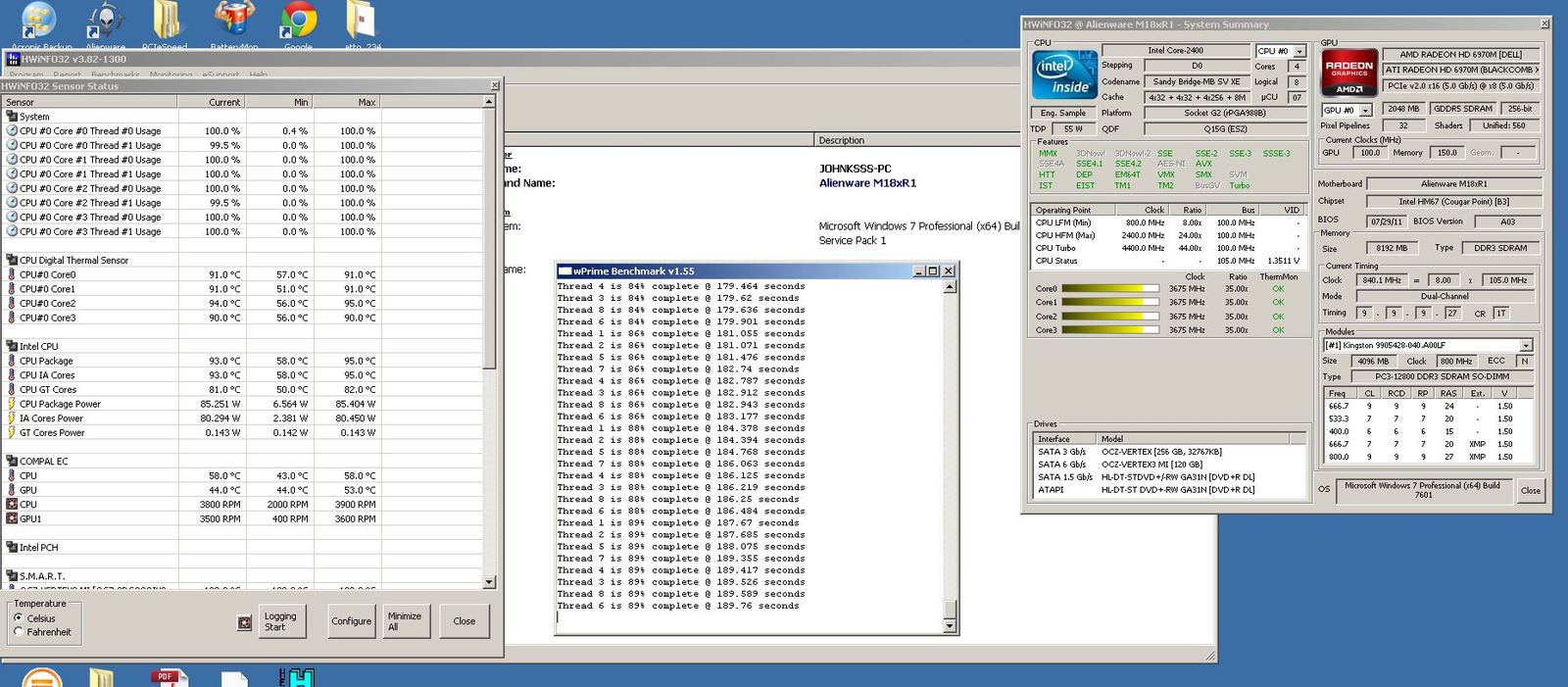This screenshot has width=1568, height=687.
Task: Click the CPU Digital Thermal Sensor group icon
Action: pyautogui.click(x=12, y=261)
